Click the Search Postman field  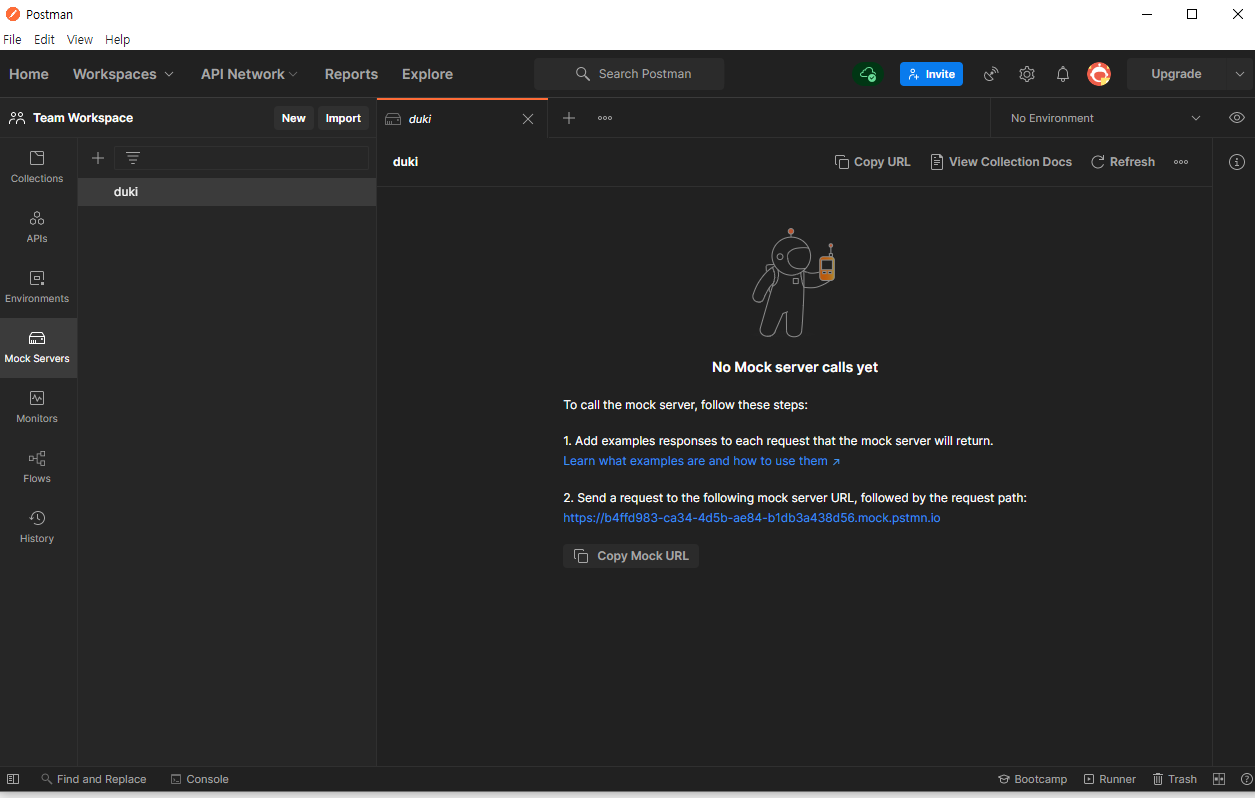629,74
